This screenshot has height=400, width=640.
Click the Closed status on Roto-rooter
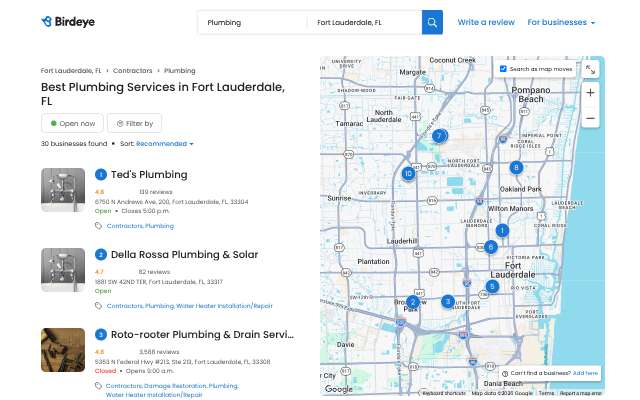click(x=105, y=371)
